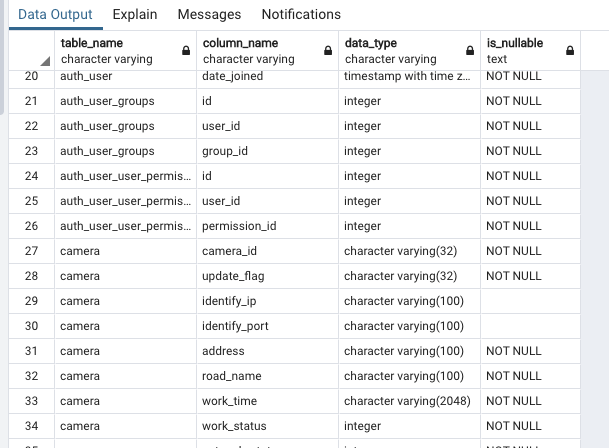The height and width of the screenshot is (448, 609).
Task: Open the Messages tab
Action: pos(209,14)
